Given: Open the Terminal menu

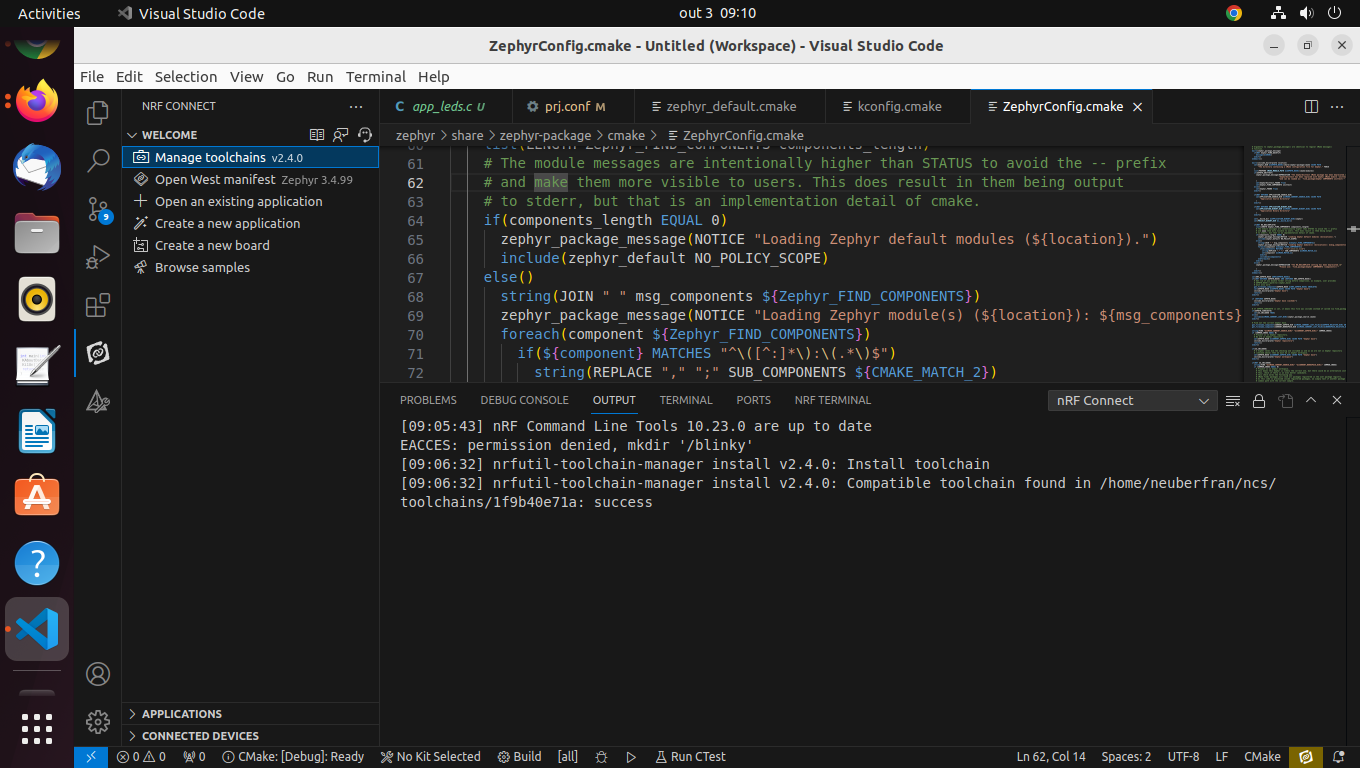Looking at the screenshot, I should (376, 77).
